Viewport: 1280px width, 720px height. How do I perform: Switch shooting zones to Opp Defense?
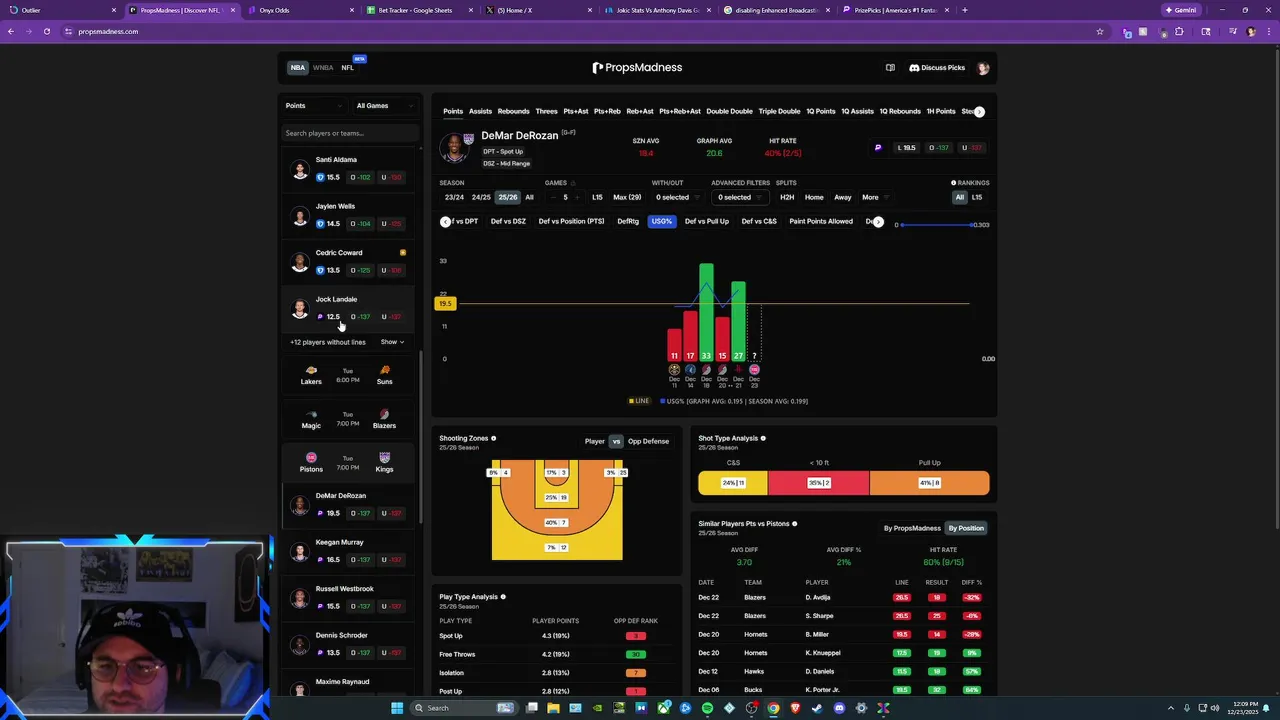[648, 441]
